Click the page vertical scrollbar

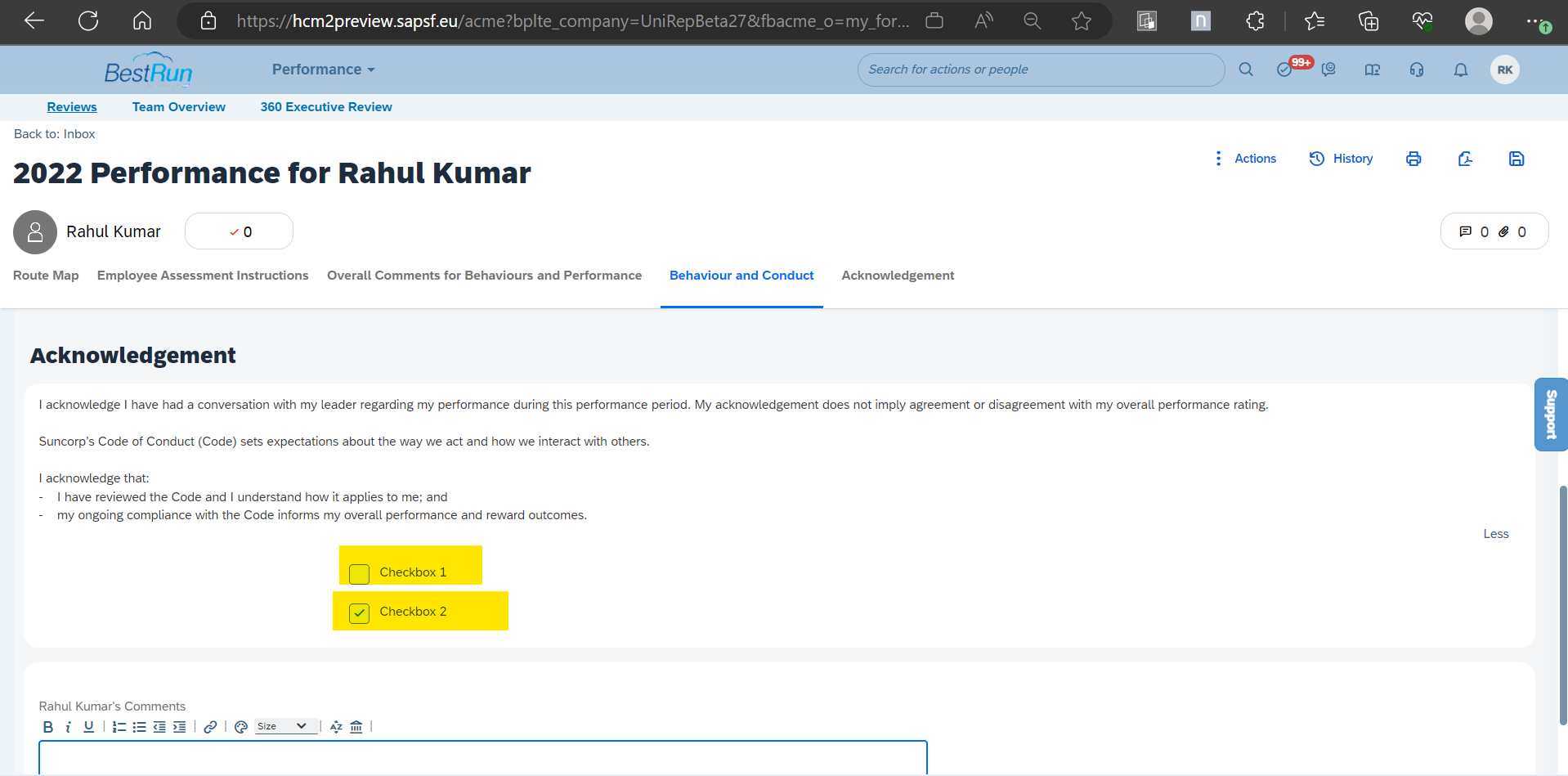tap(1563, 605)
